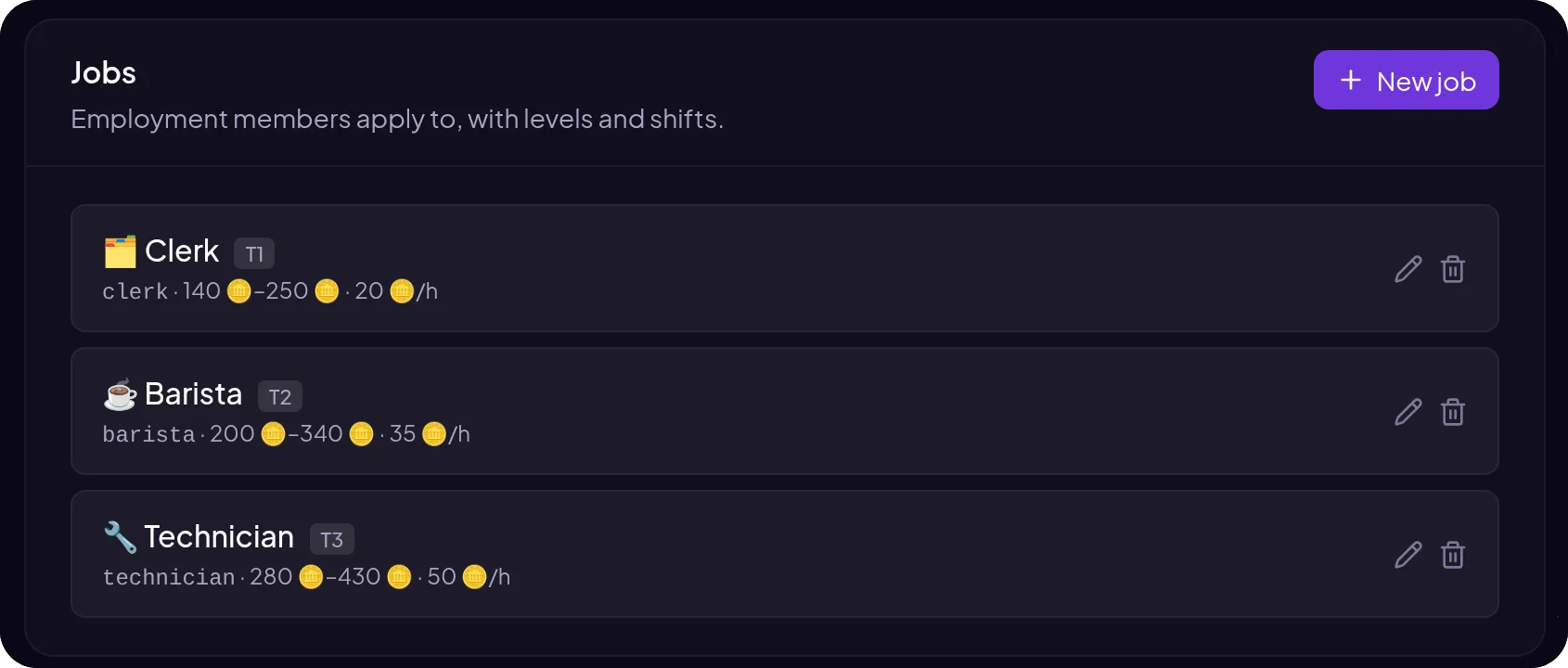Image resolution: width=1568 pixels, height=668 pixels.
Task: Delete the Technician job using trash icon
Action: click(1453, 555)
